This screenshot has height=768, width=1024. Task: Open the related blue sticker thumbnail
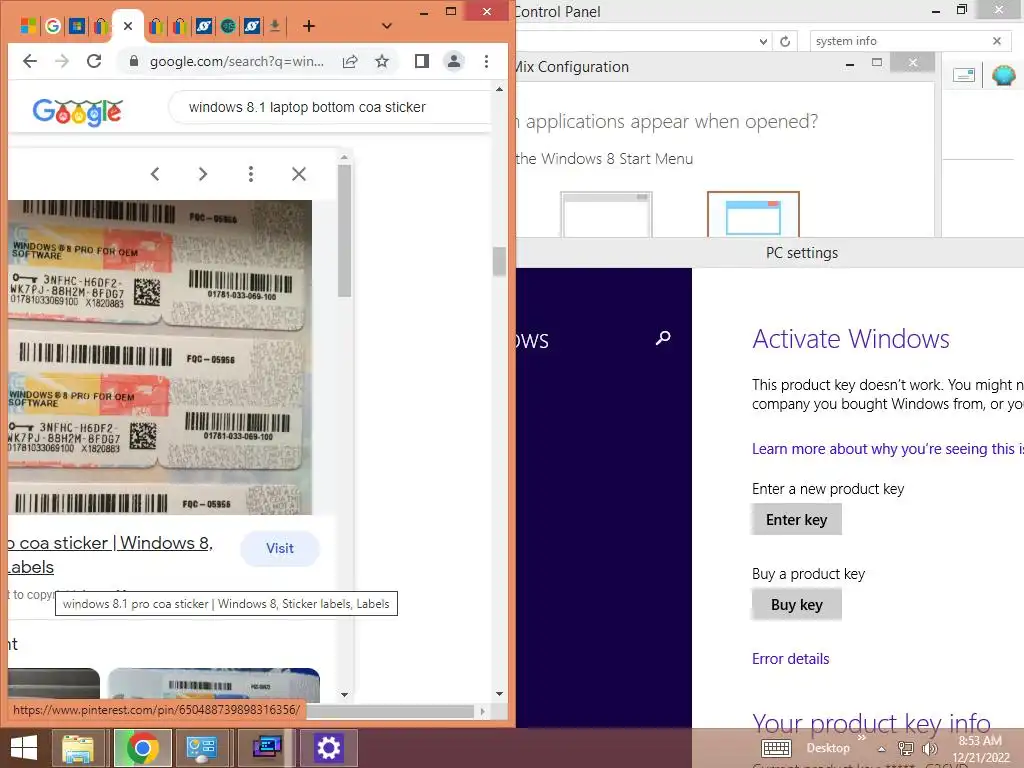pos(214,685)
